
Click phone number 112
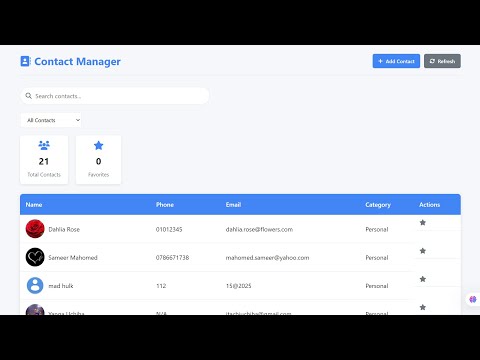click(161, 286)
